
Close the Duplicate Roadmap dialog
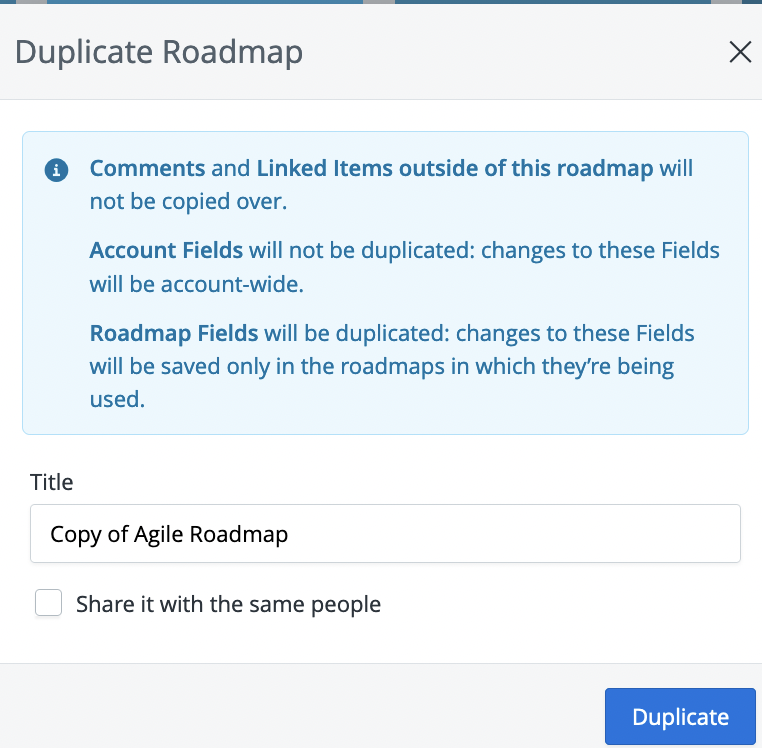(x=740, y=52)
